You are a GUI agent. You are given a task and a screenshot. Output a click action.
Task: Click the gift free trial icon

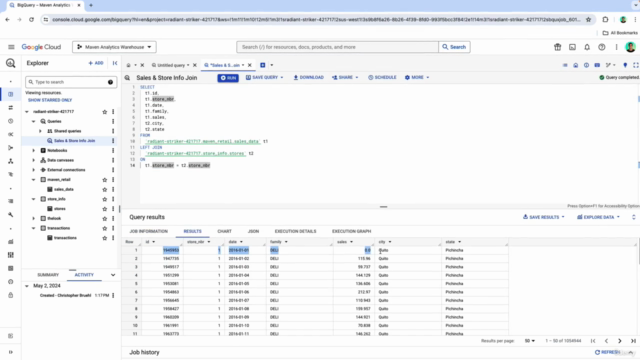(x=558, y=47)
